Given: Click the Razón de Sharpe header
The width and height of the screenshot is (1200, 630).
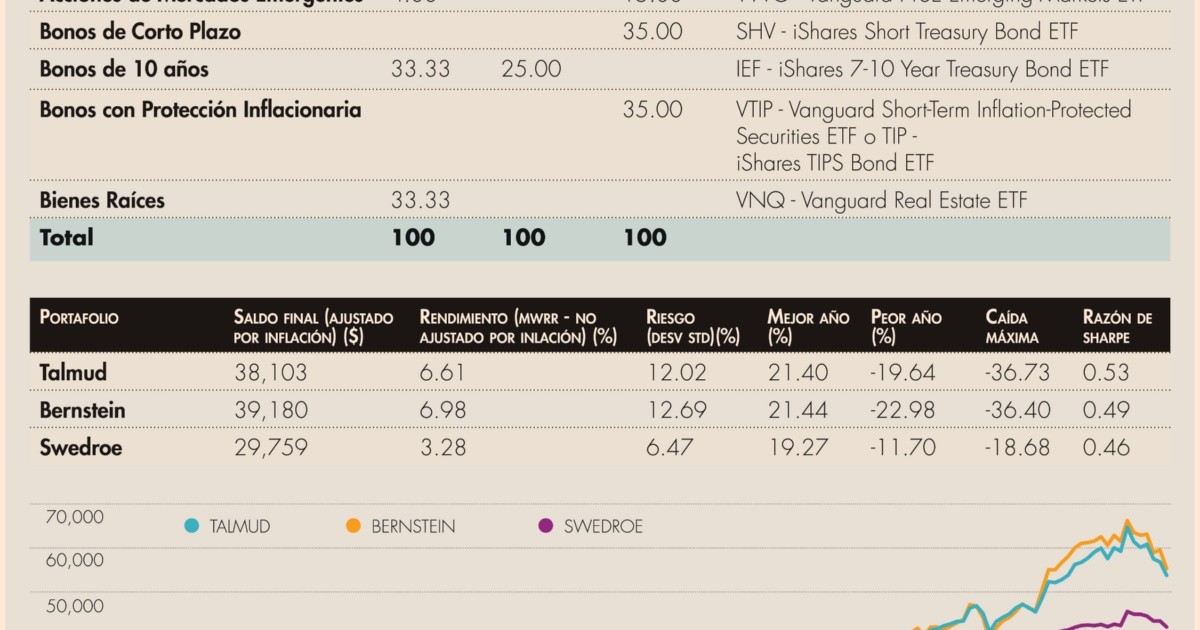Looking at the screenshot, I should (x=1117, y=327).
